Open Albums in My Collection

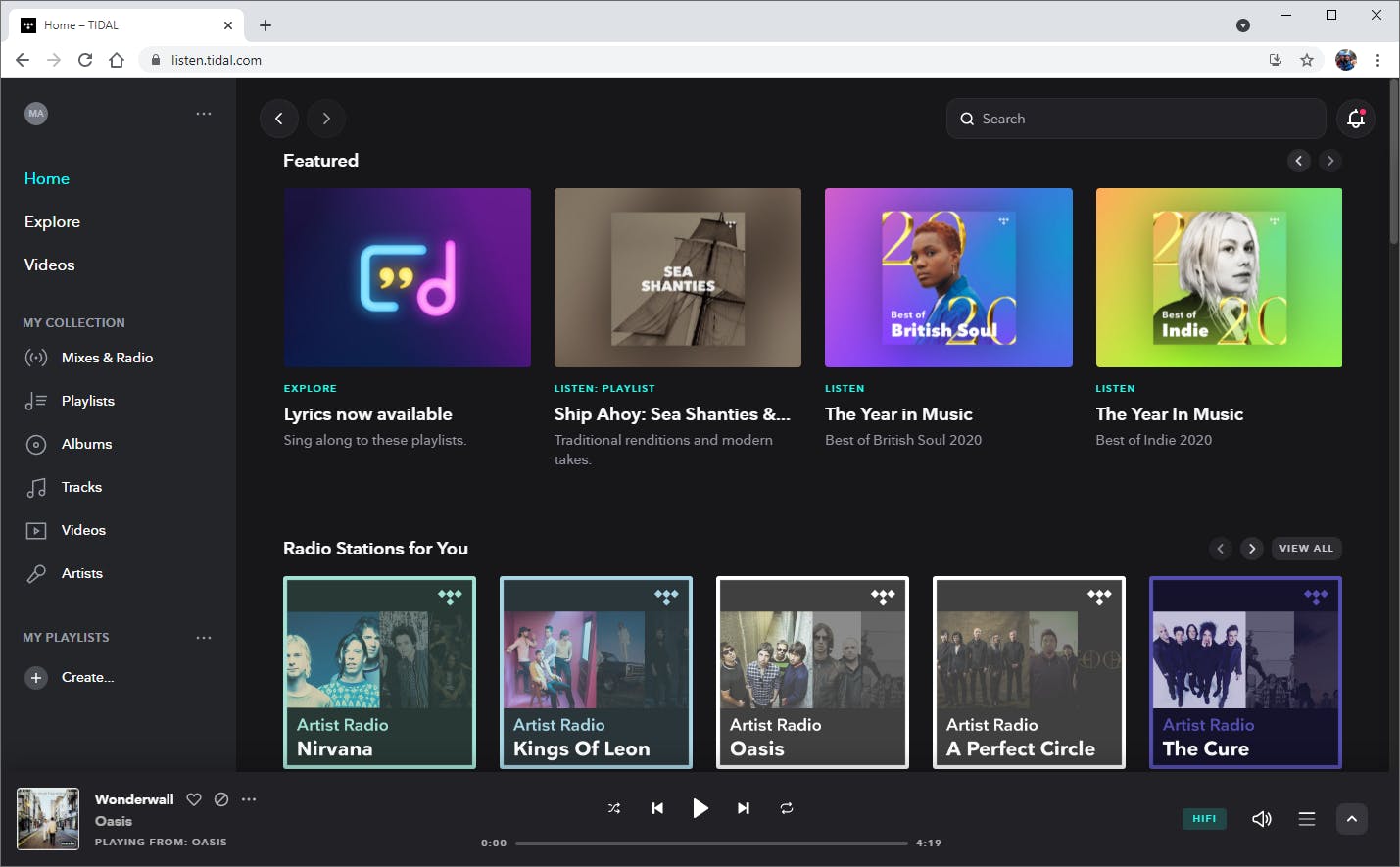point(87,444)
